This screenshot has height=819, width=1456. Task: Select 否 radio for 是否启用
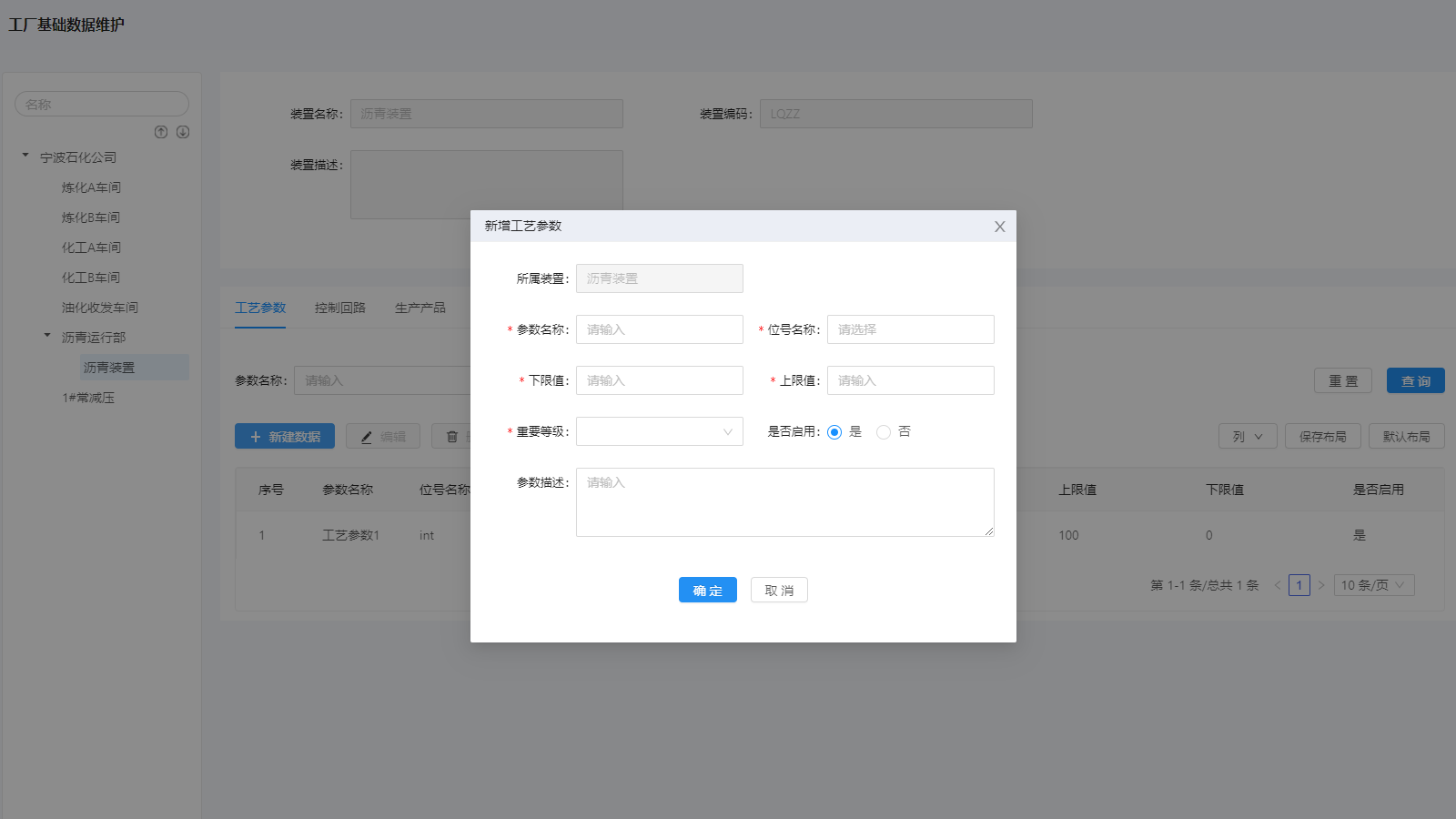click(x=884, y=432)
